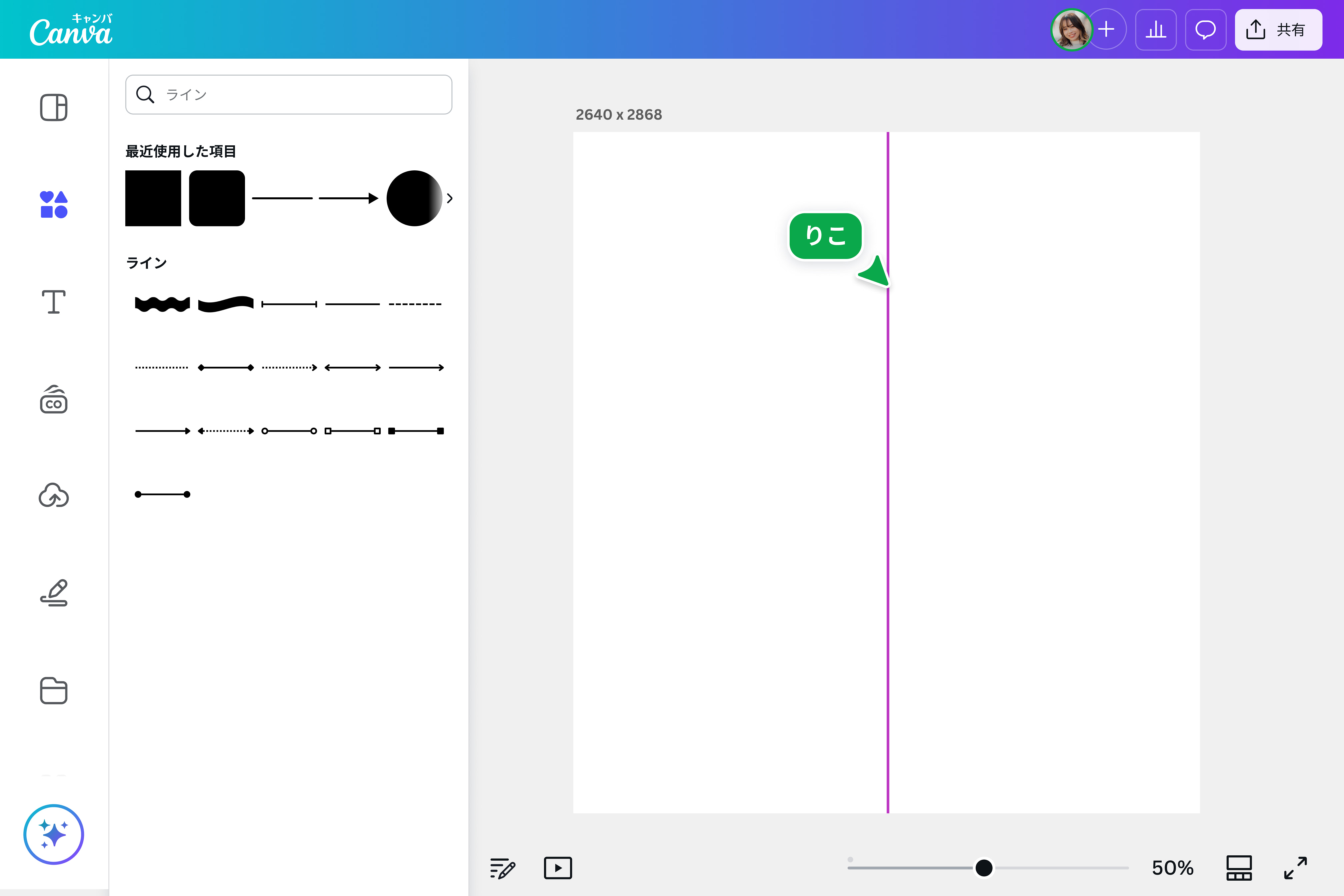The width and height of the screenshot is (1344, 896).
Task: Adjust the zoom slider
Action: pos(984,868)
